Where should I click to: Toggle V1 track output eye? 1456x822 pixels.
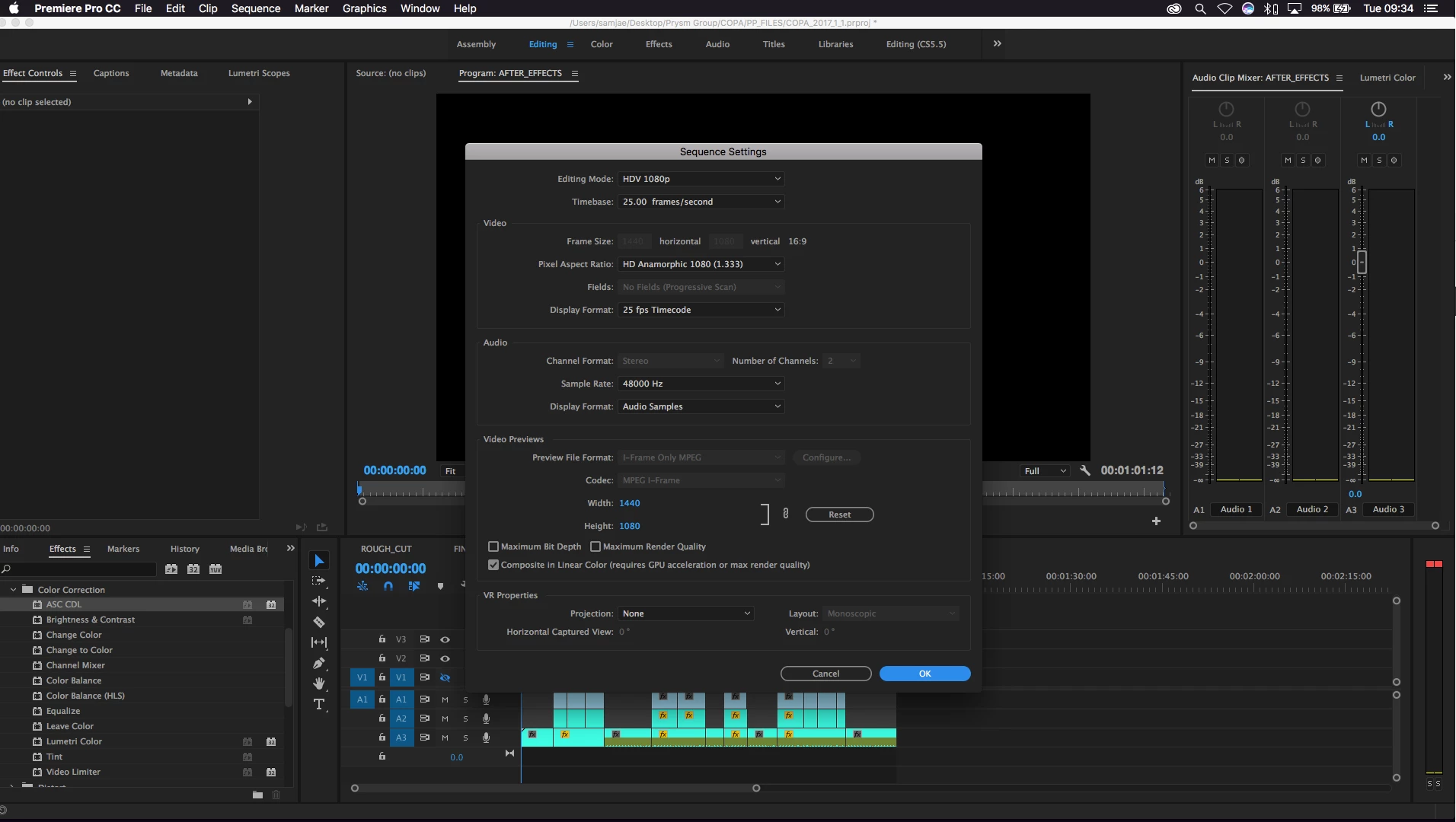445,677
